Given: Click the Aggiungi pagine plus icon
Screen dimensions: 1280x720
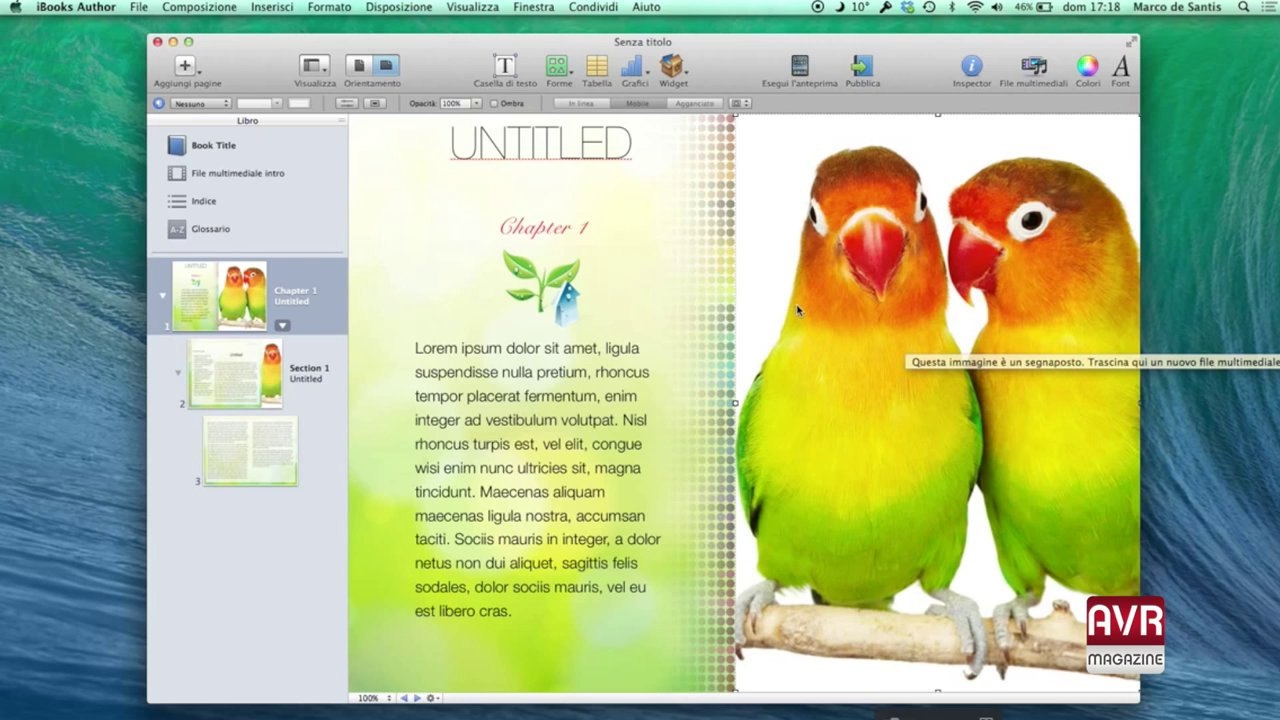Looking at the screenshot, I should click(x=186, y=66).
